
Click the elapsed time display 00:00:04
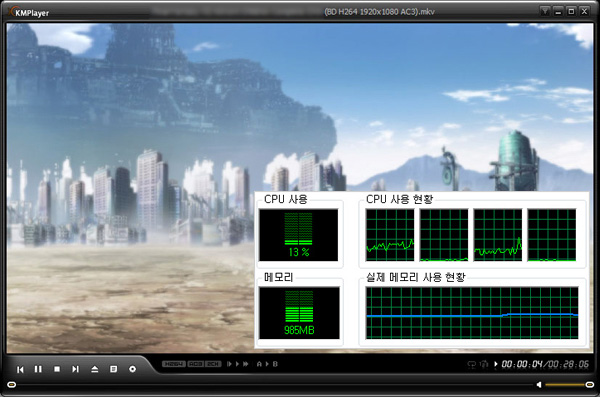tap(522, 364)
